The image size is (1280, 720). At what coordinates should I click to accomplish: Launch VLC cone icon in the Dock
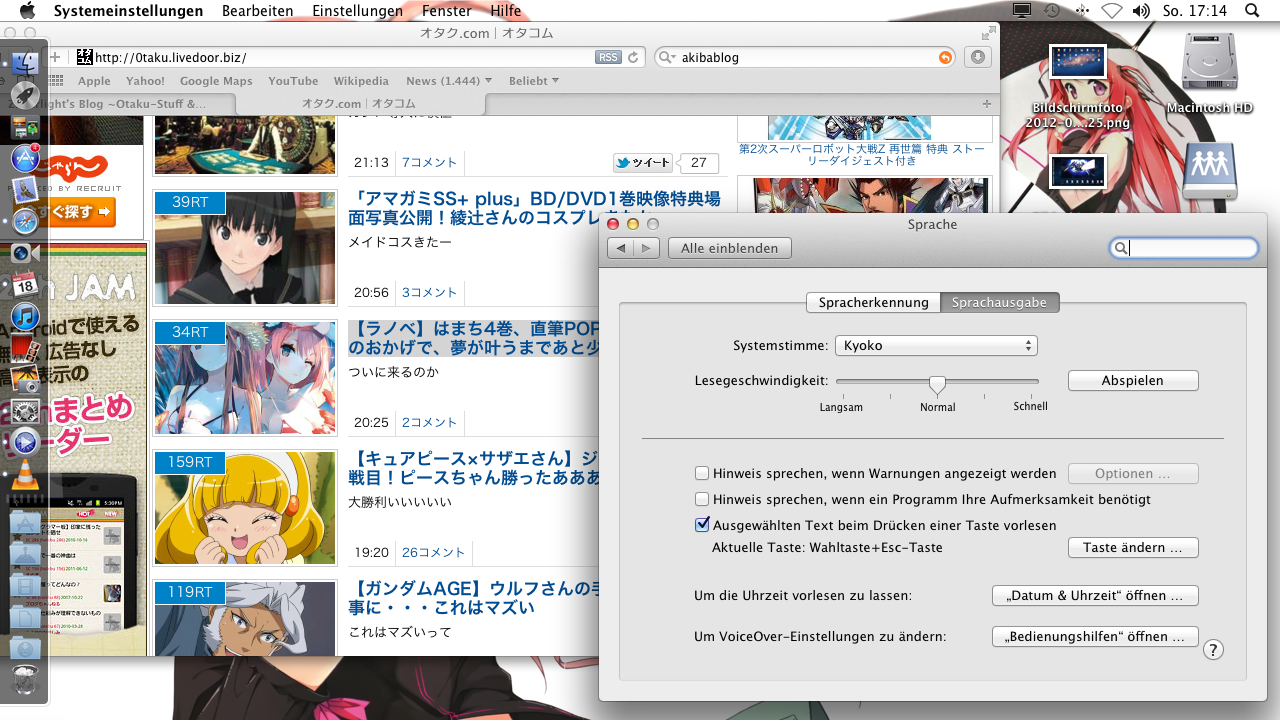pos(25,475)
